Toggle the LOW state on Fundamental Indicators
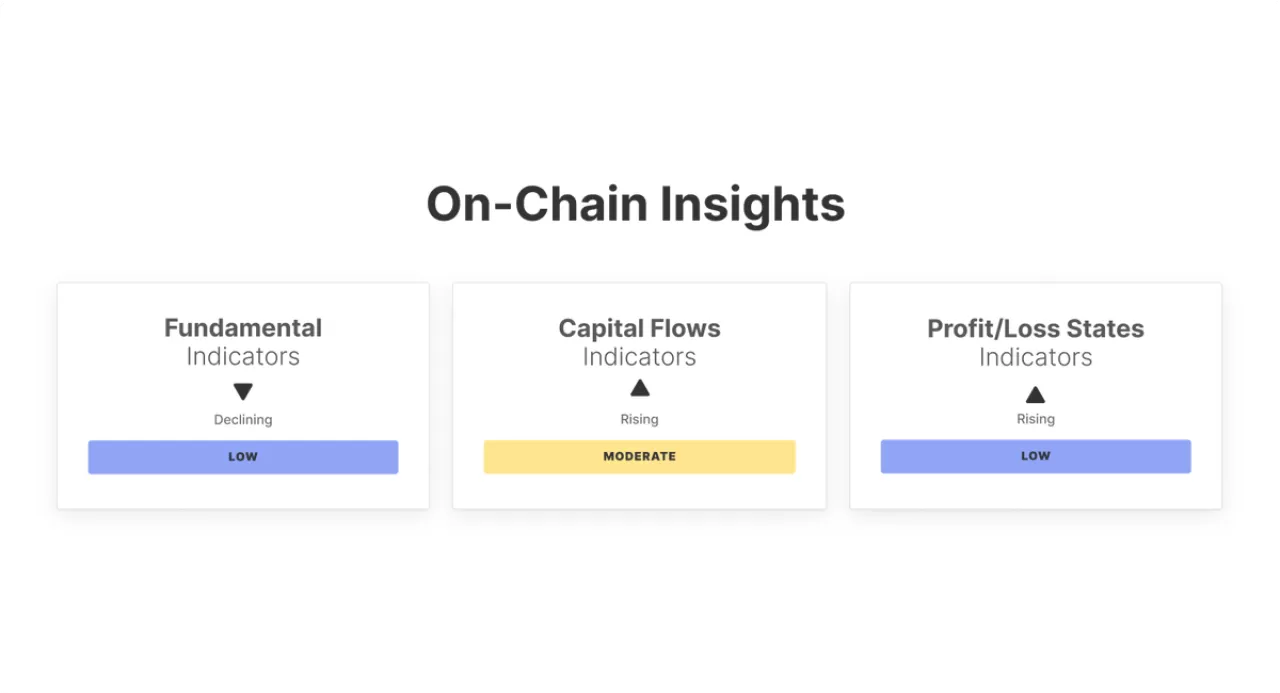The height and width of the screenshot is (693, 1280). pyautogui.click(x=242, y=456)
